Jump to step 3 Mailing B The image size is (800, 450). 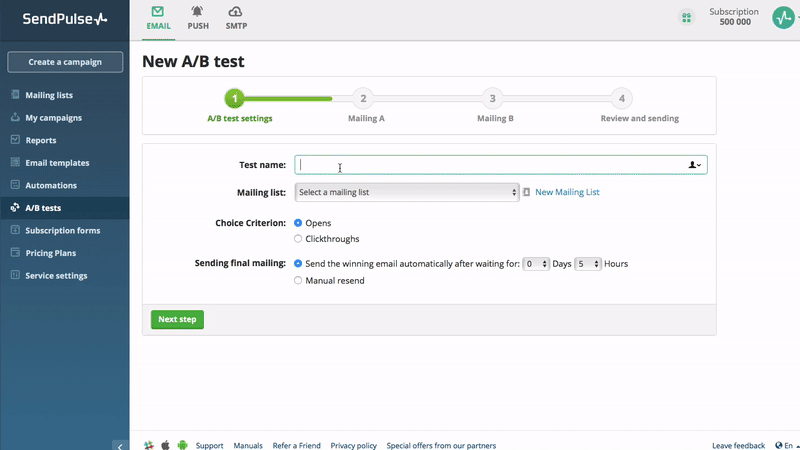tap(492, 98)
